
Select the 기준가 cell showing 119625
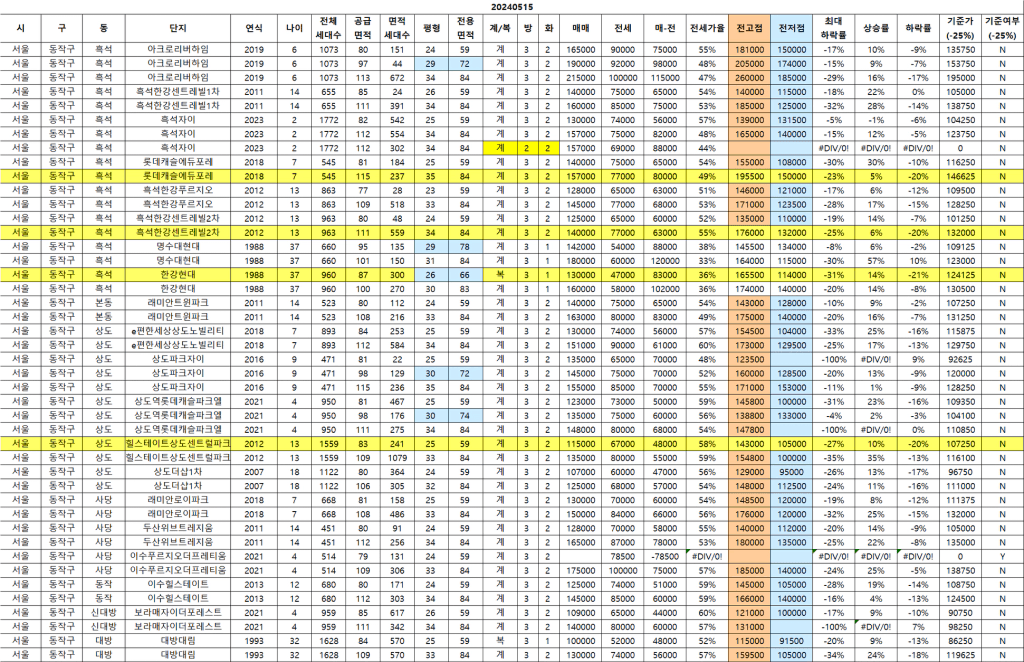[x=960, y=655]
